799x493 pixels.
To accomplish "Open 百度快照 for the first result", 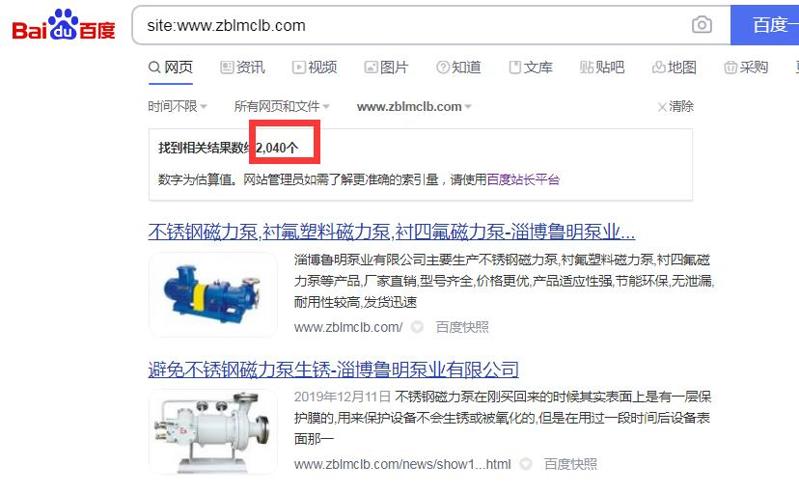I will pyautogui.click(x=462, y=327).
